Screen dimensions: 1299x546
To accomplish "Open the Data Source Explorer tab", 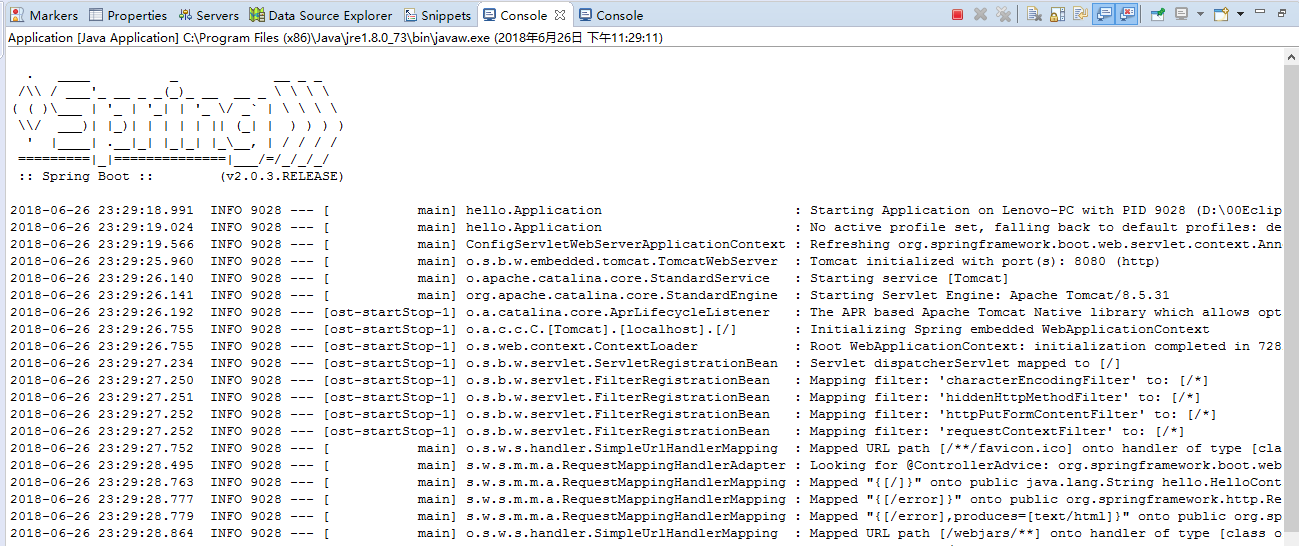I will 320,15.
